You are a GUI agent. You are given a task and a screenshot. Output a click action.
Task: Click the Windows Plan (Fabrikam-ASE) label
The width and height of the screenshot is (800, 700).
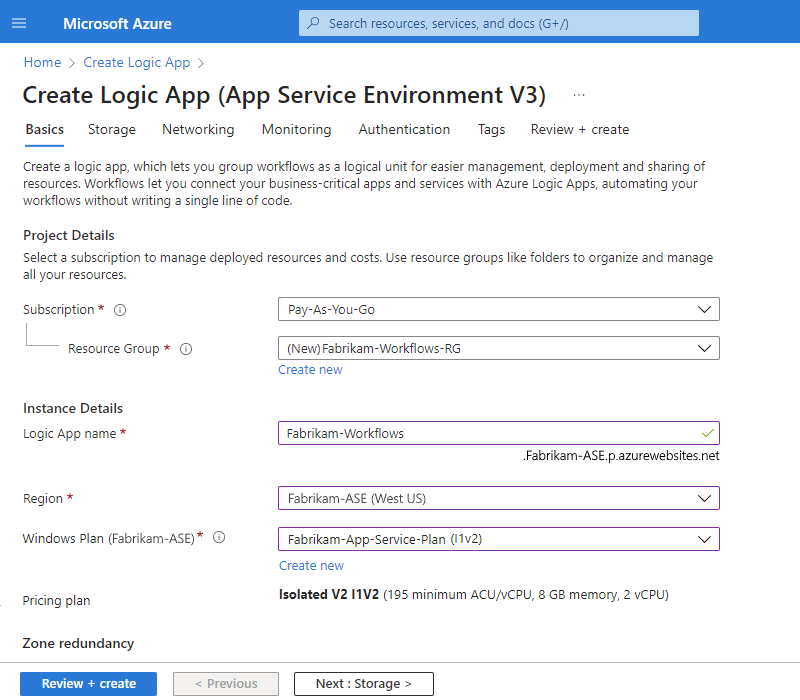109,539
